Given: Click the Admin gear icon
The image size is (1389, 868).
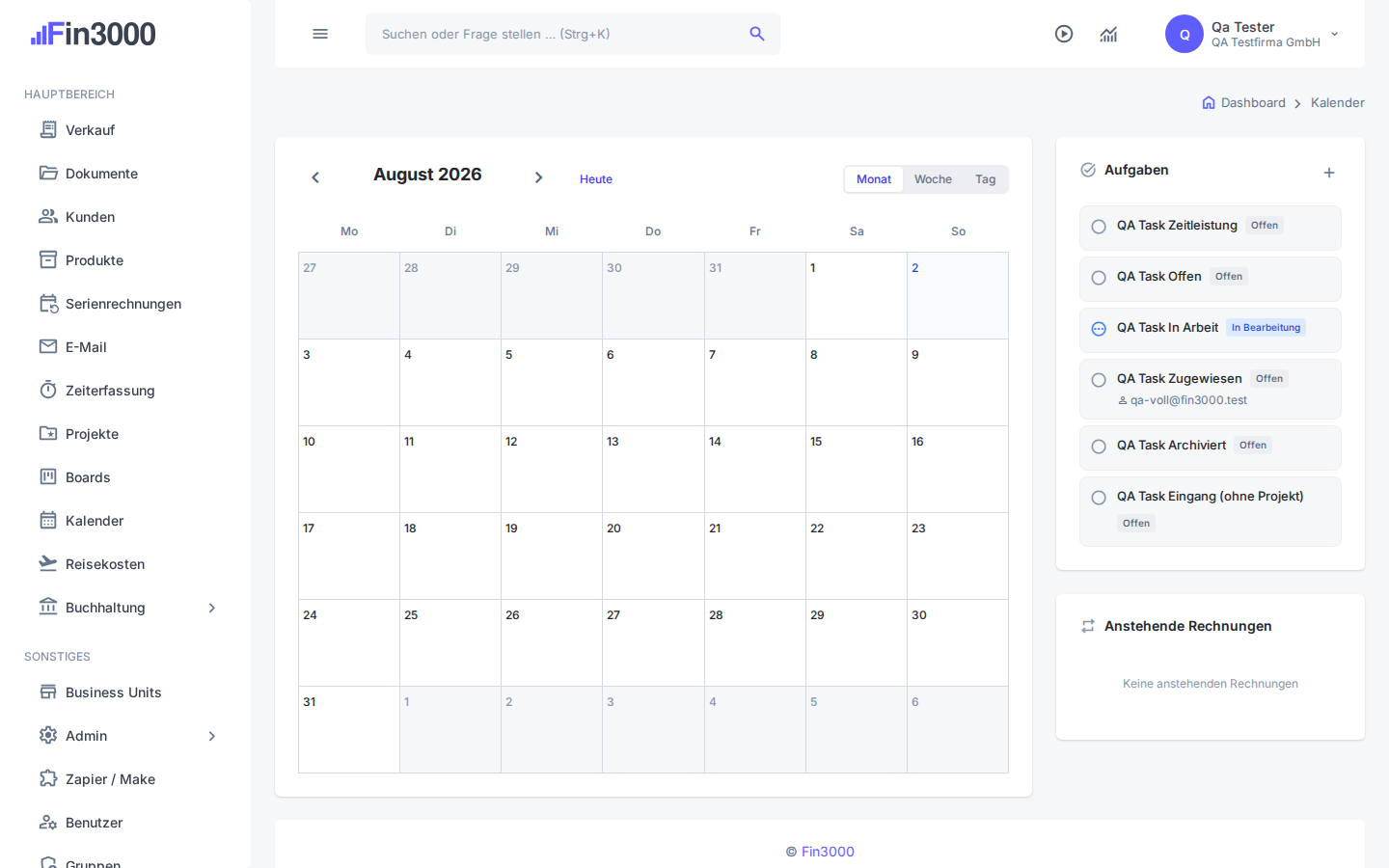Looking at the screenshot, I should tap(48, 735).
